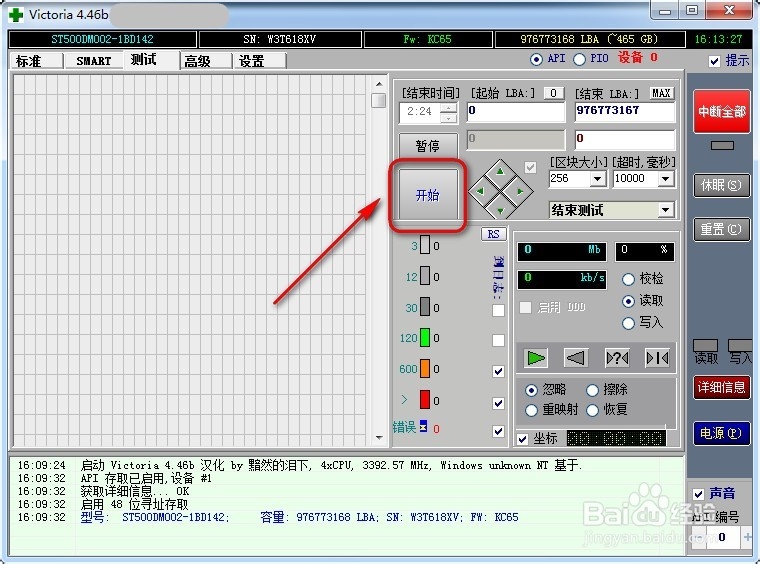This screenshot has height=564, width=760.
Task: Click the left arrow of the diamond pad
Action: pyautogui.click(x=480, y=191)
